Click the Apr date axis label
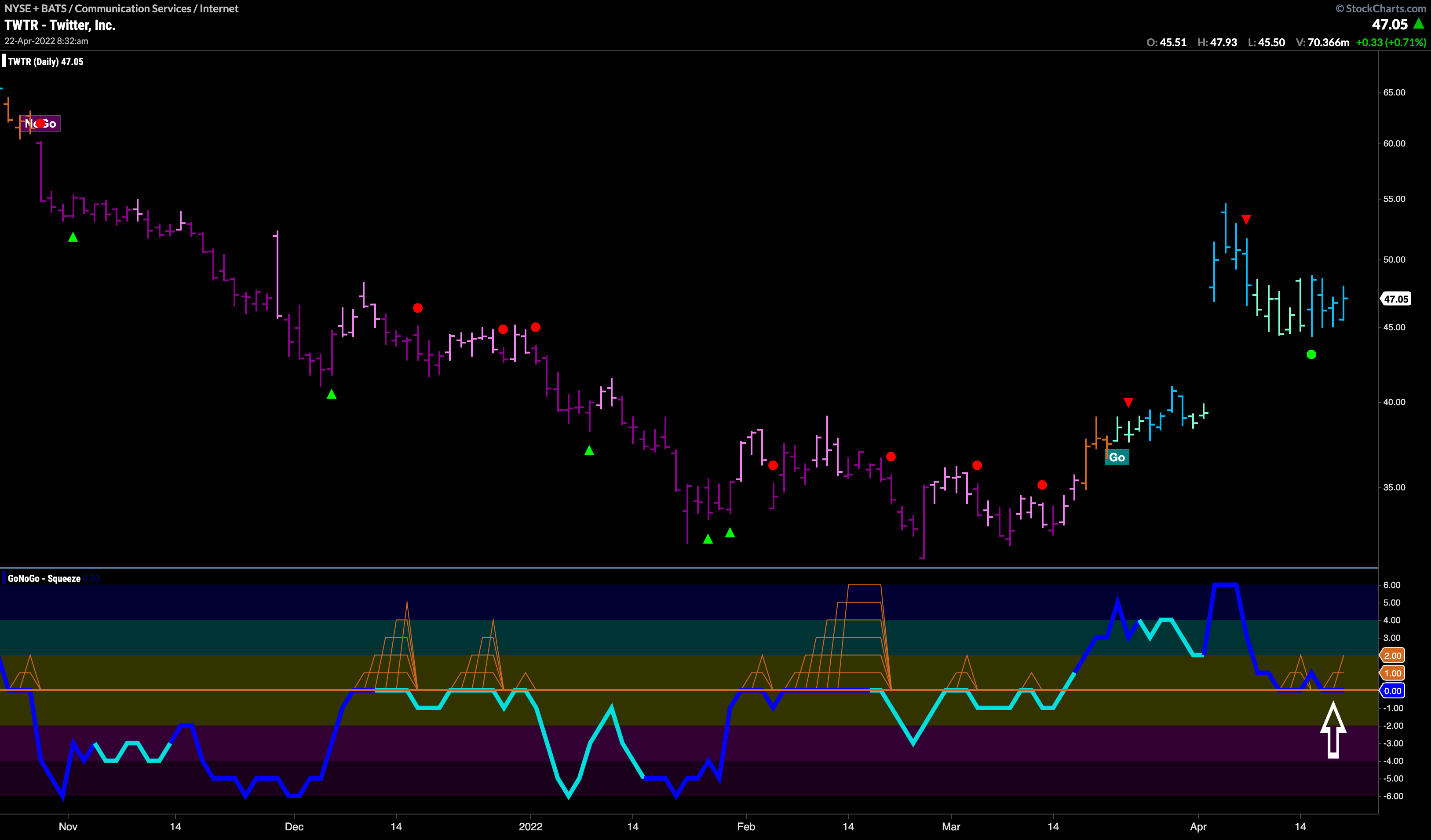 pos(1198,826)
